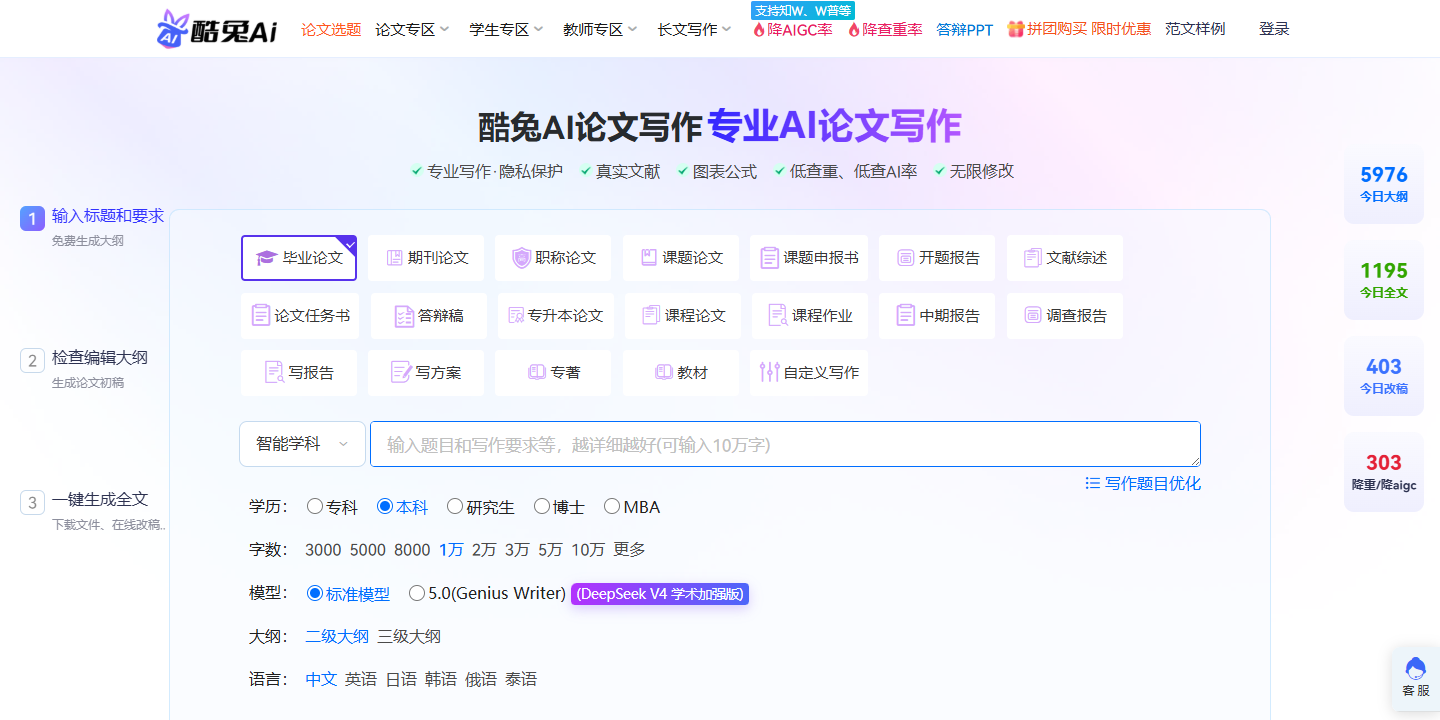This screenshot has height=720, width=1440.
Task: Select the 毕业论文 graduation cap icon
Action: 265,258
